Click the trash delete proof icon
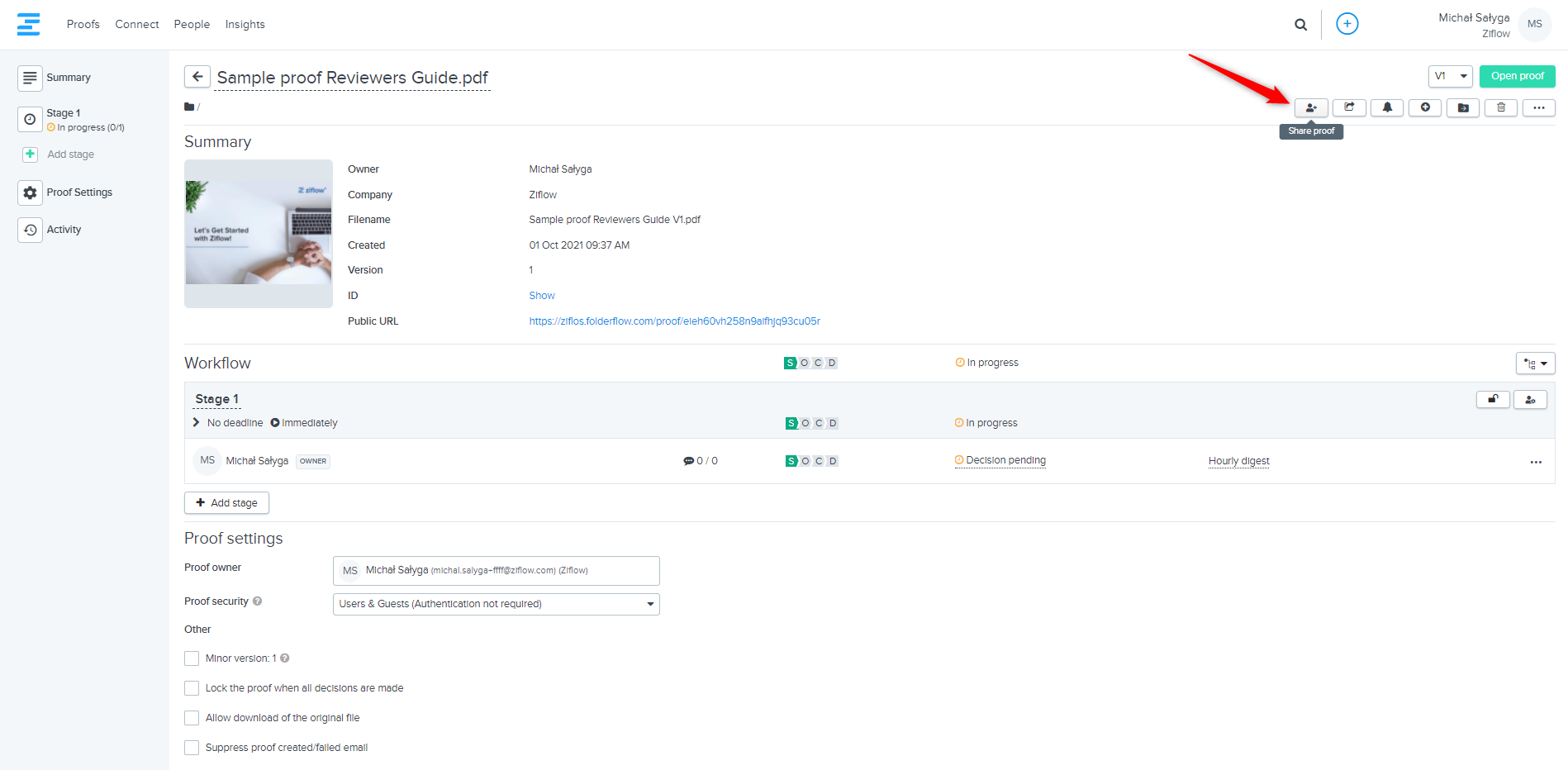The image size is (1568, 770). pyautogui.click(x=1501, y=108)
